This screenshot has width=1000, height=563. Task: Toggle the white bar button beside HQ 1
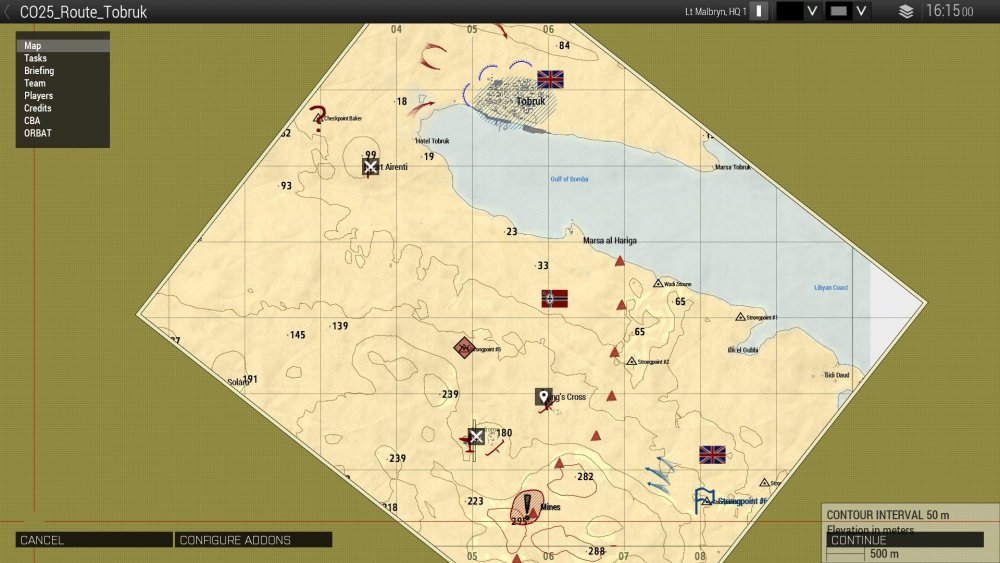click(759, 12)
